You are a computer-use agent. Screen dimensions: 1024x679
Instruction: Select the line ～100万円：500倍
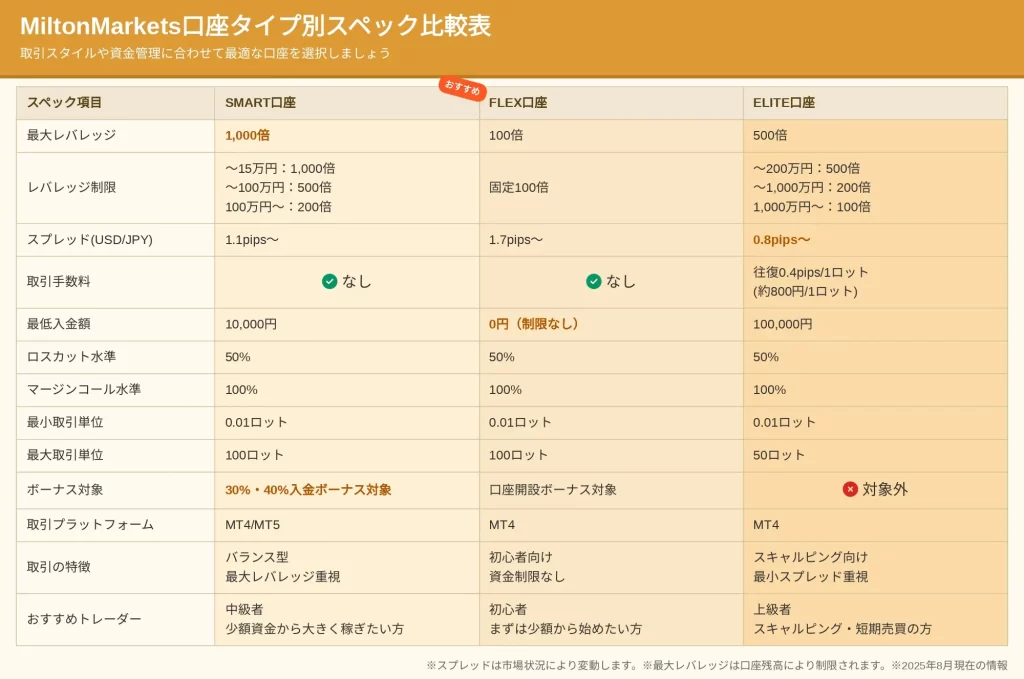[278, 187]
